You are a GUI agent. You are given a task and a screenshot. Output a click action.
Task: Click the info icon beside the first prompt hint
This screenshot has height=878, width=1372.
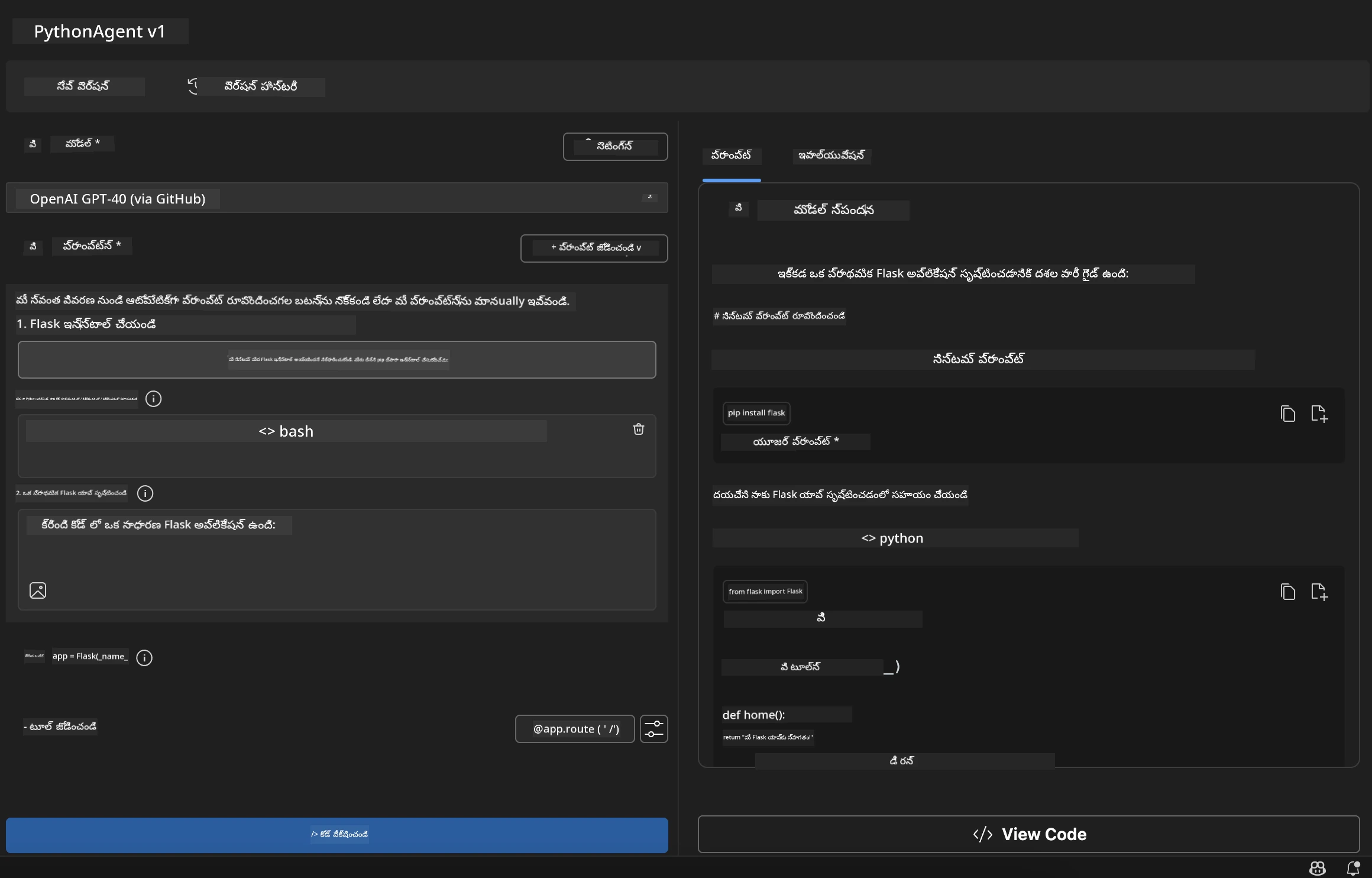point(153,399)
